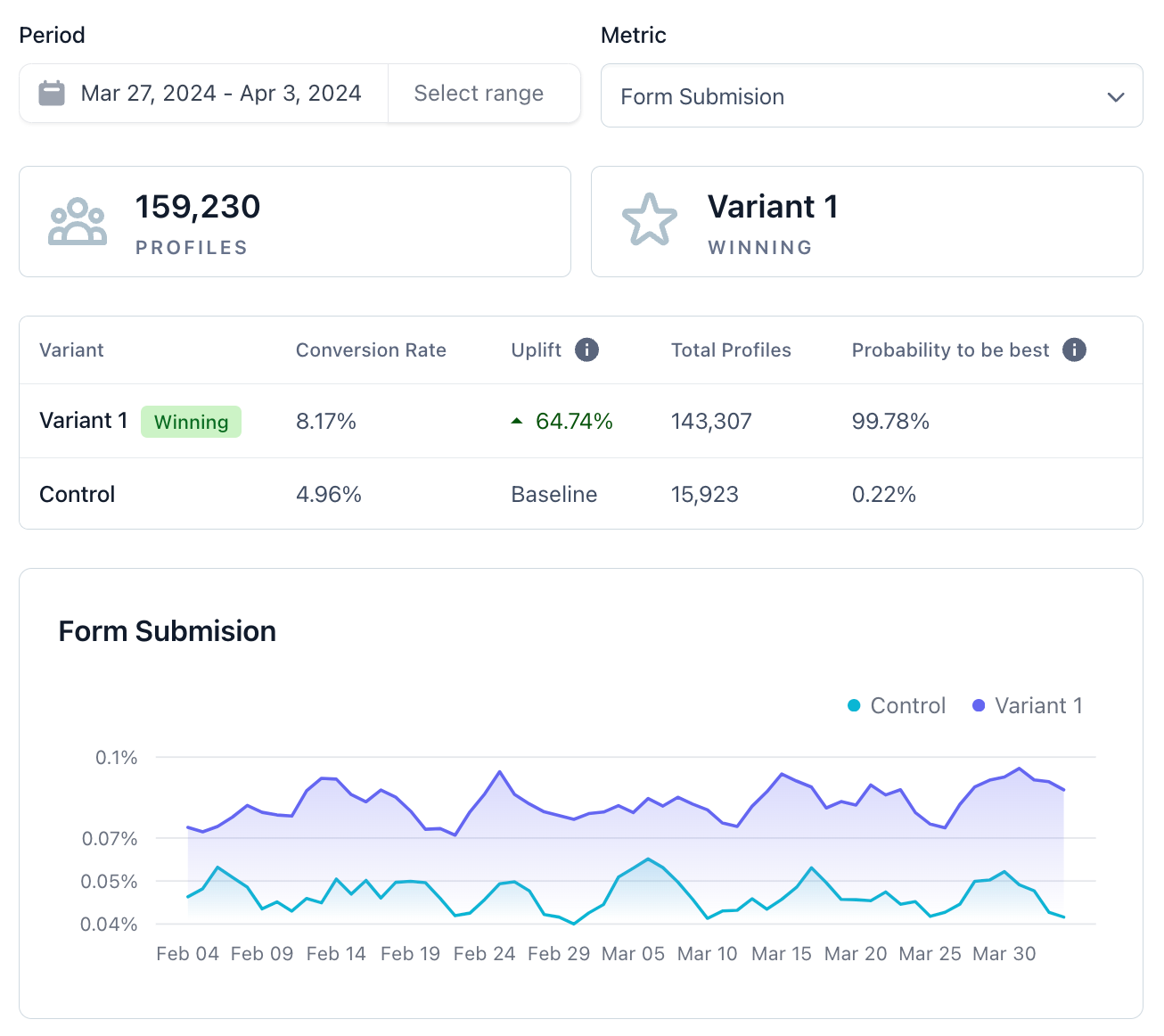Click the Form Submision chart title
The height and width of the screenshot is (1036, 1164).
click(x=168, y=631)
